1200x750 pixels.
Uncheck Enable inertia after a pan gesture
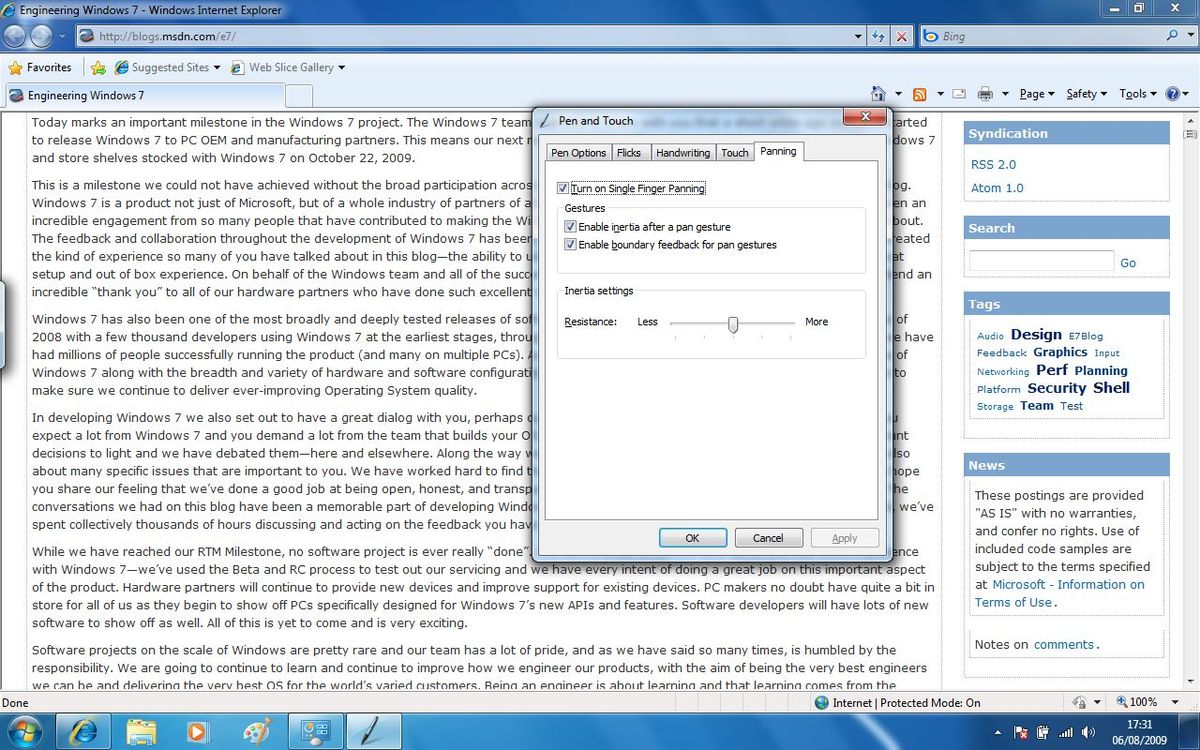click(570, 227)
